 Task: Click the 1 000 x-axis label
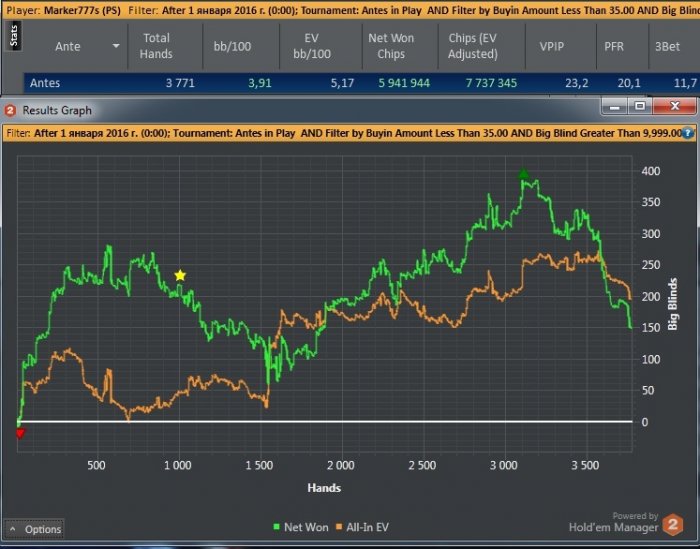(x=178, y=465)
